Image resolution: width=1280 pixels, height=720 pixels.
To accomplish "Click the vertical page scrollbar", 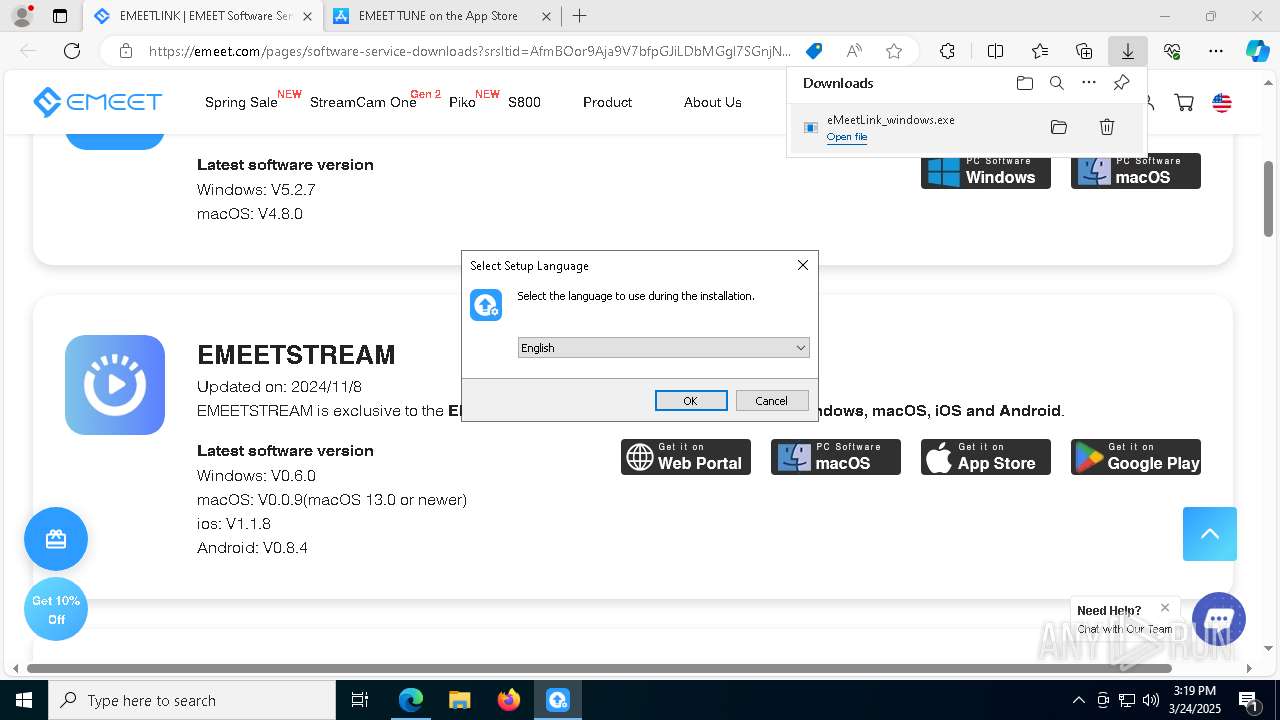I will [1268, 199].
